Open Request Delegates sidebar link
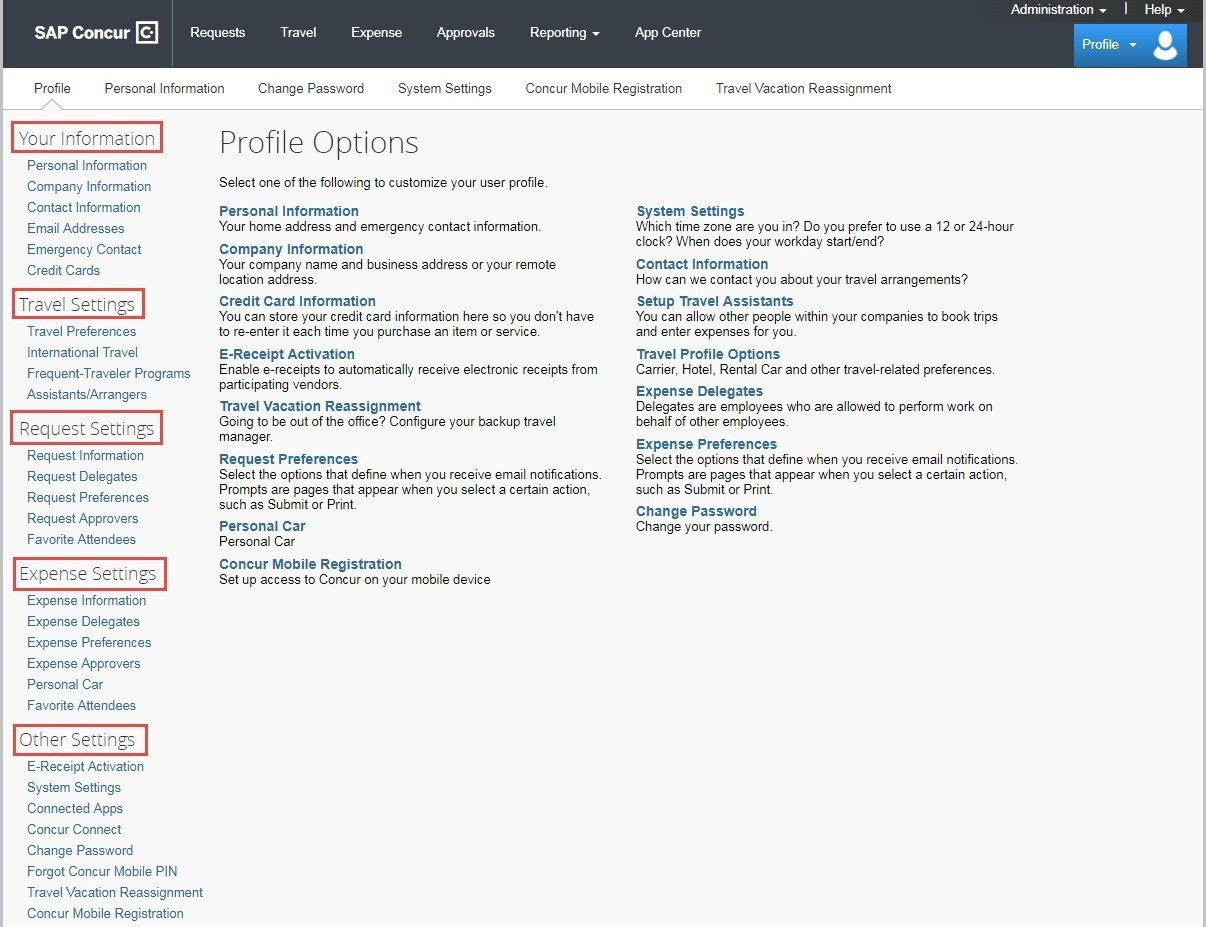This screenshot has width=1206, height=927. click(82, 476)
